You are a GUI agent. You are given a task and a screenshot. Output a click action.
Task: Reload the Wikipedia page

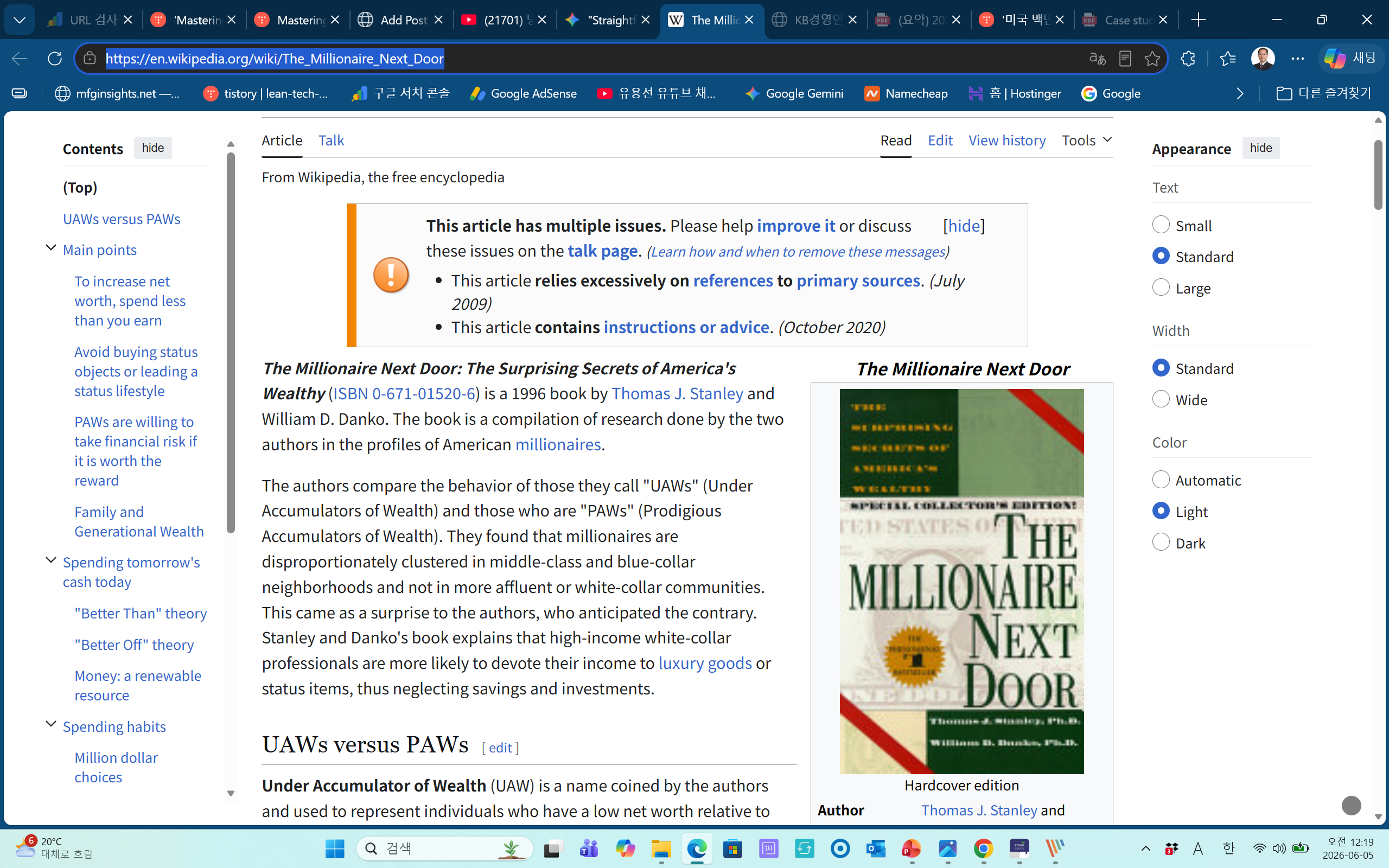coord(54,59)
